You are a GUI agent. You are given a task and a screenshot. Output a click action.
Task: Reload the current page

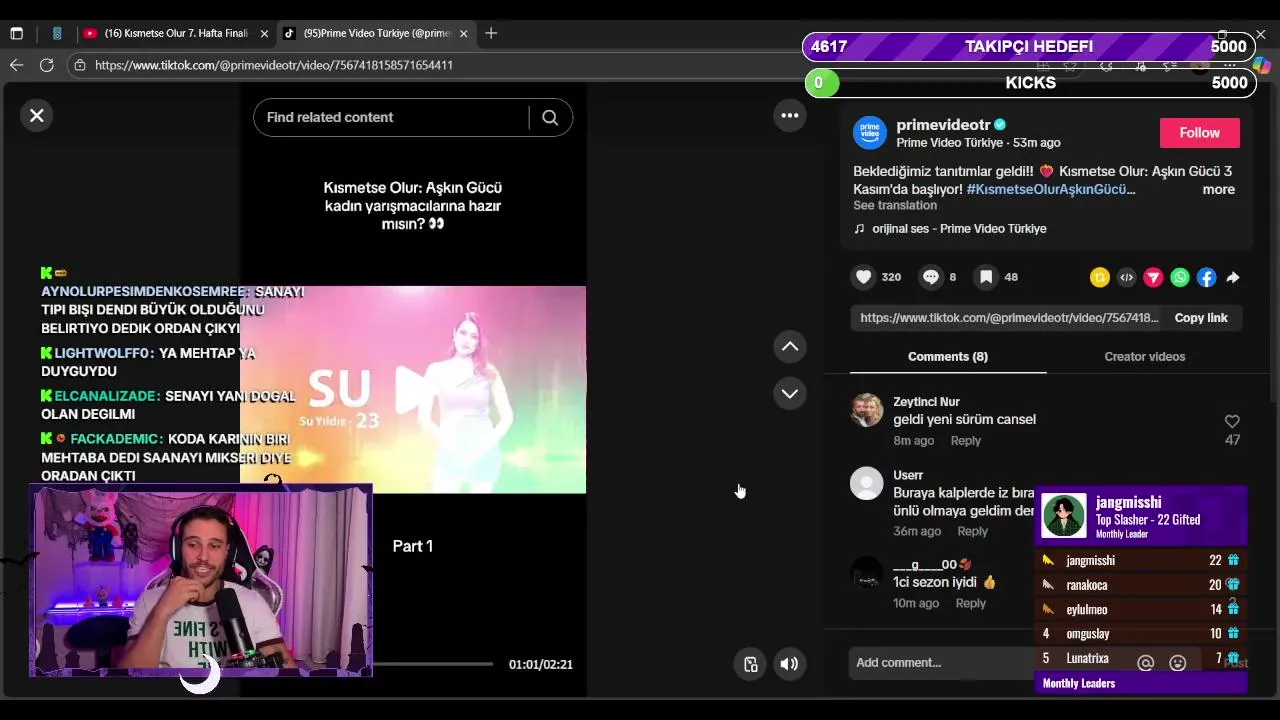tap(46, 65)
